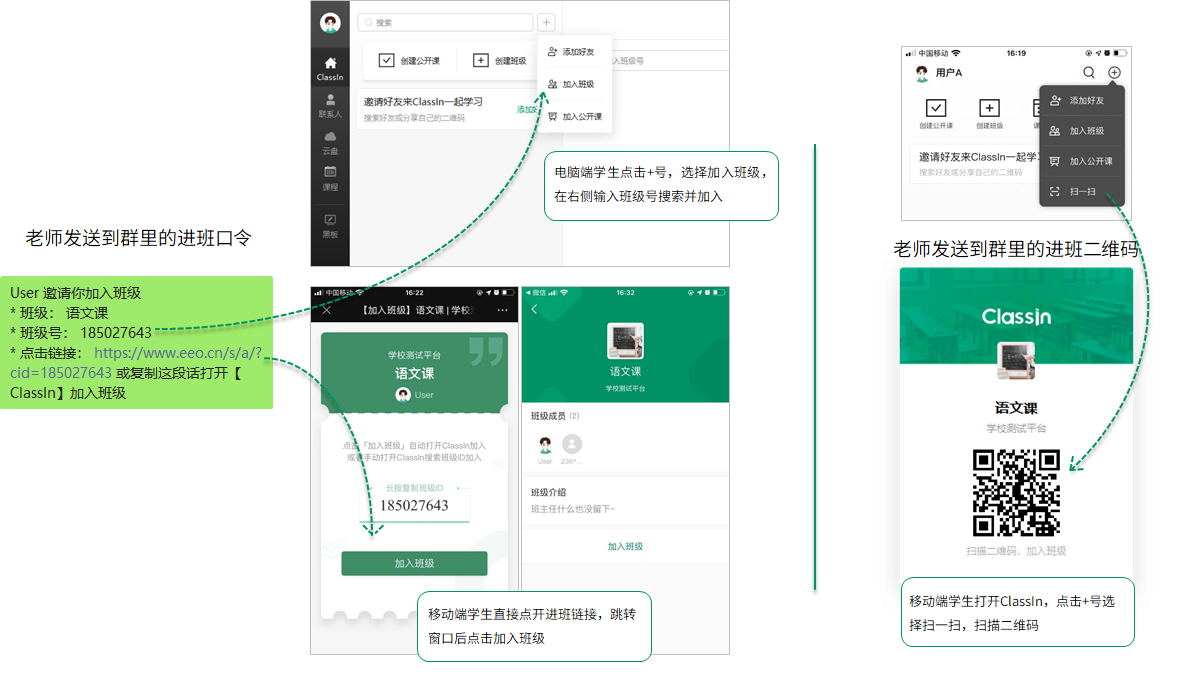Click the plus button beside desktop search
The image size is (1181, 674).
(547, 23)
